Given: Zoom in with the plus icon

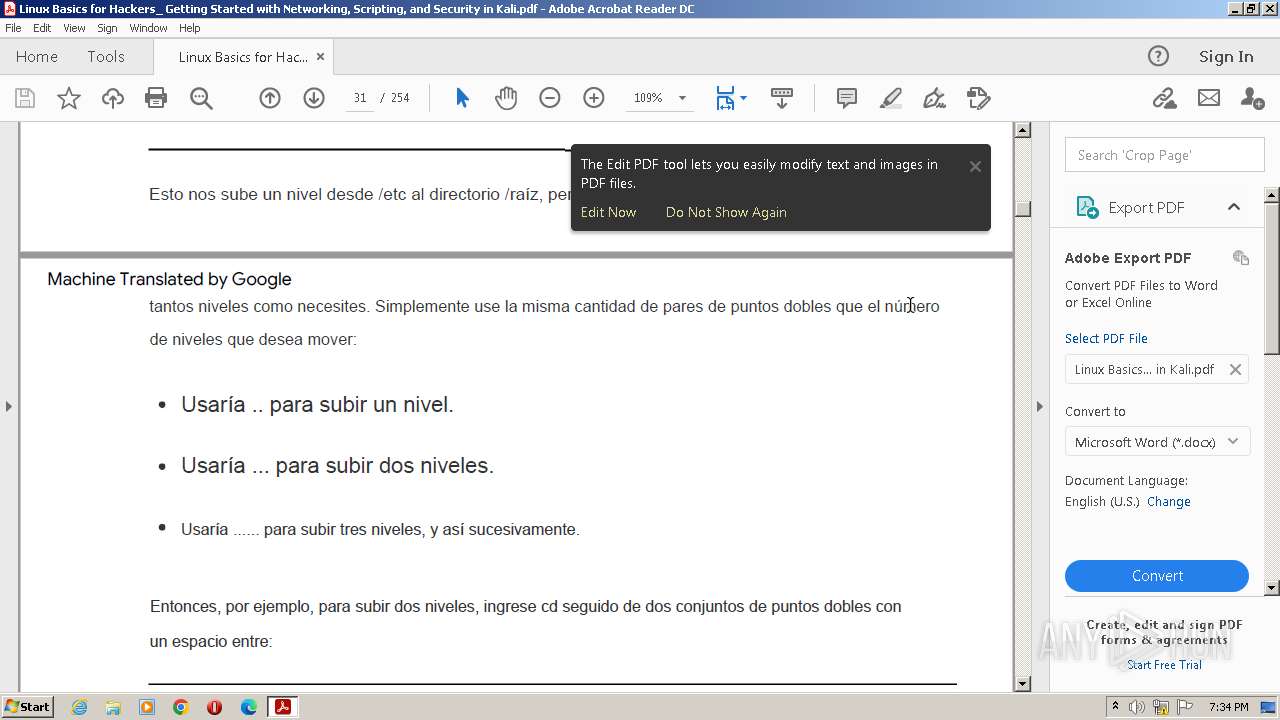Looking at the screenshot, I should 594,98.
